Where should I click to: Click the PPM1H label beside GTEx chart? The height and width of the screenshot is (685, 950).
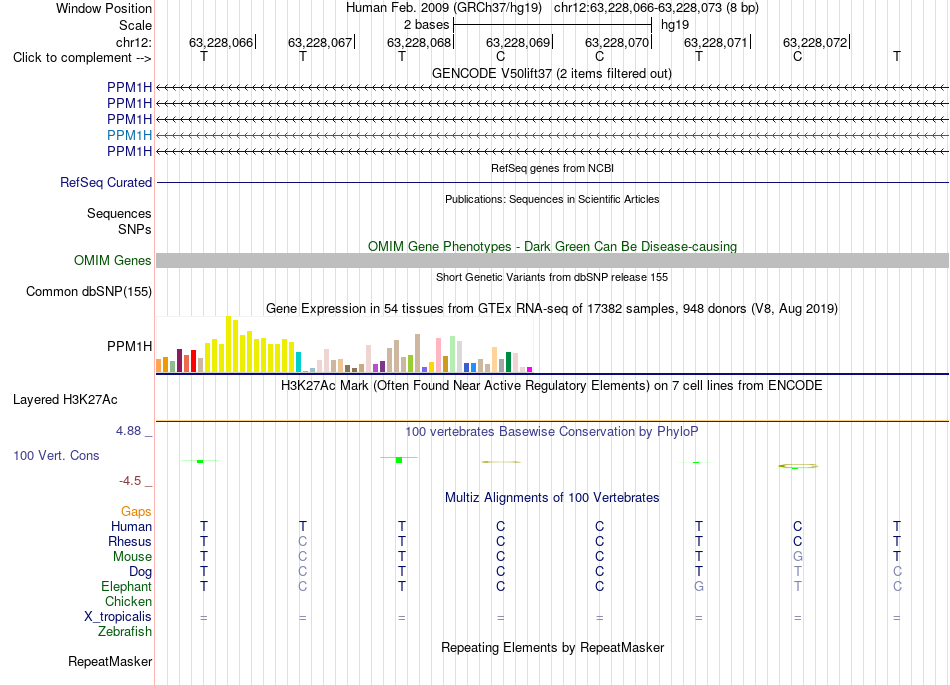pyautogui.click(x=130, y=346)
